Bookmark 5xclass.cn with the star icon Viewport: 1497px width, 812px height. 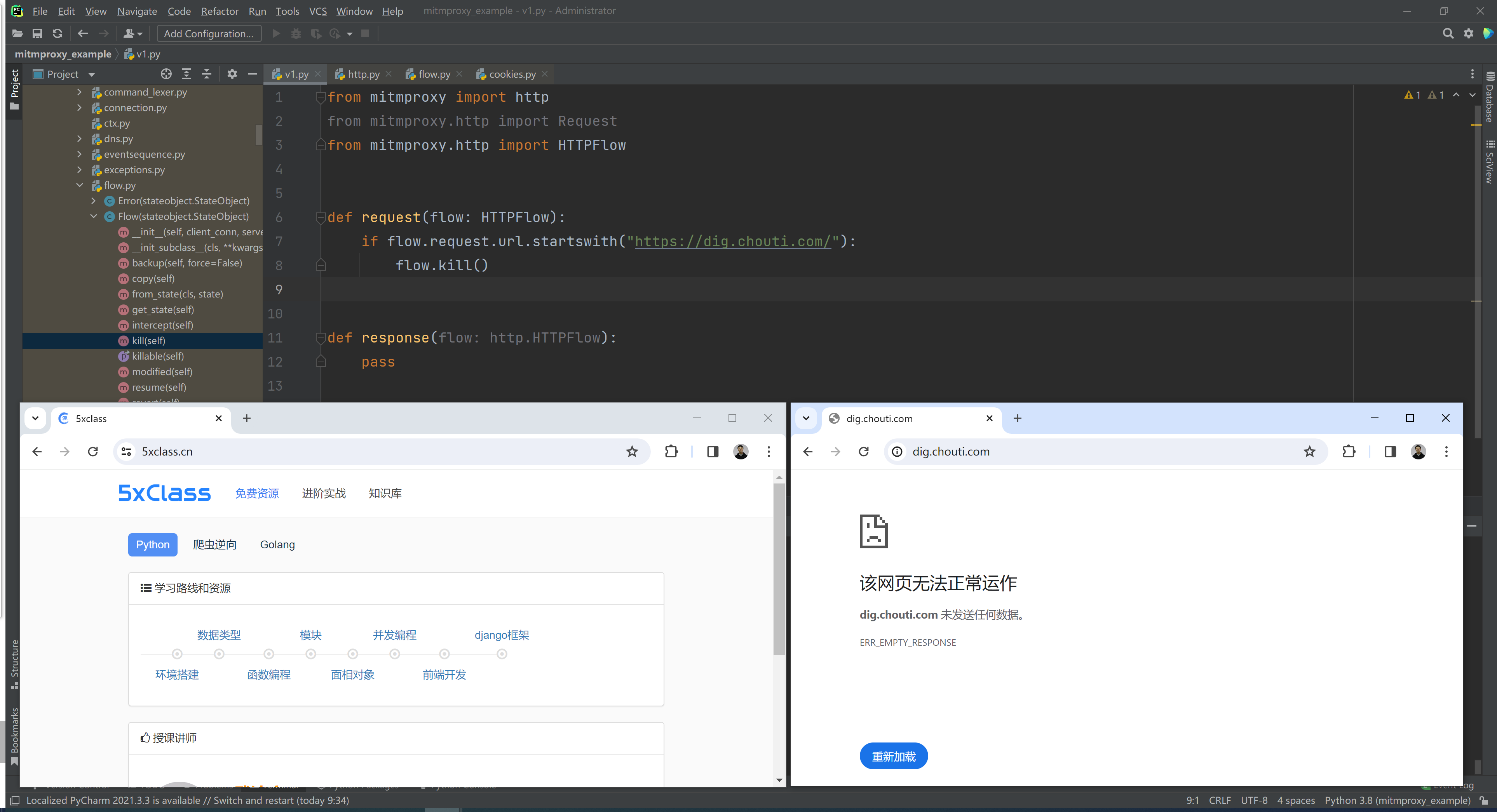(632, 451)
